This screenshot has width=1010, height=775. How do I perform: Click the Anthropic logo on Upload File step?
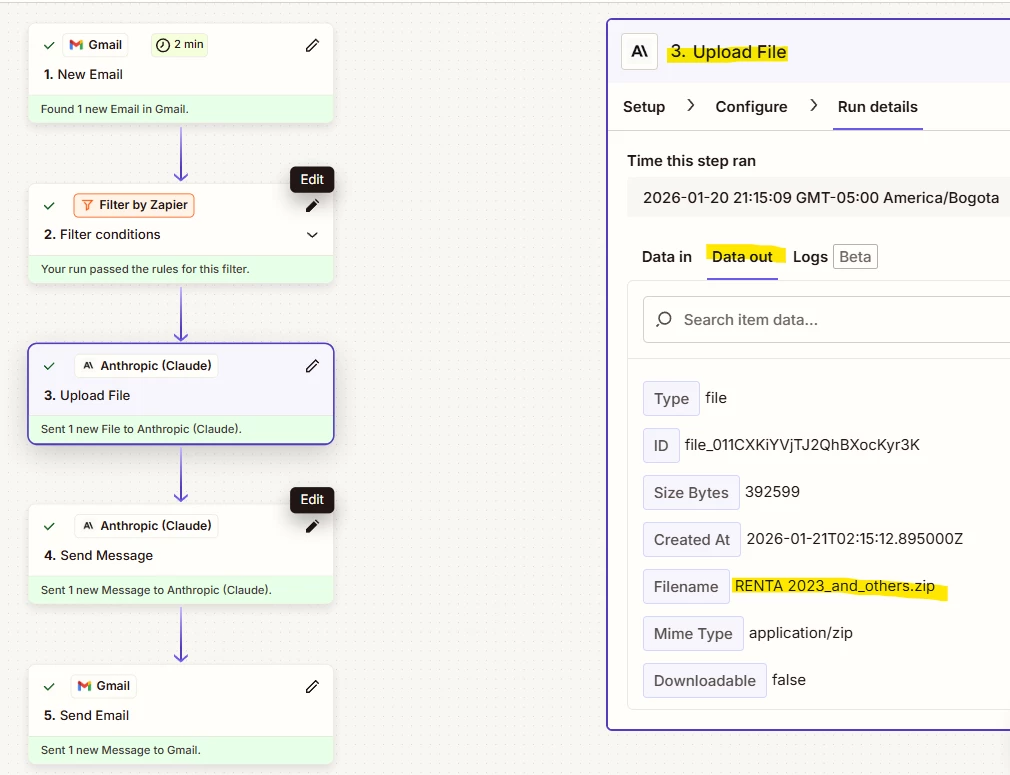(88, 365)
